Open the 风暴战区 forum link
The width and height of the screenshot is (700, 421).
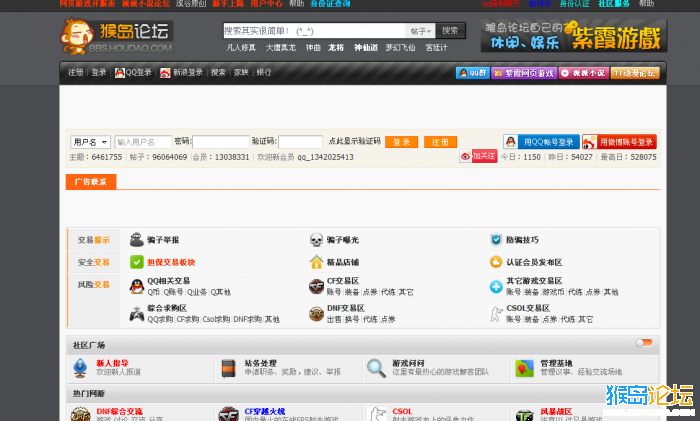556,411
